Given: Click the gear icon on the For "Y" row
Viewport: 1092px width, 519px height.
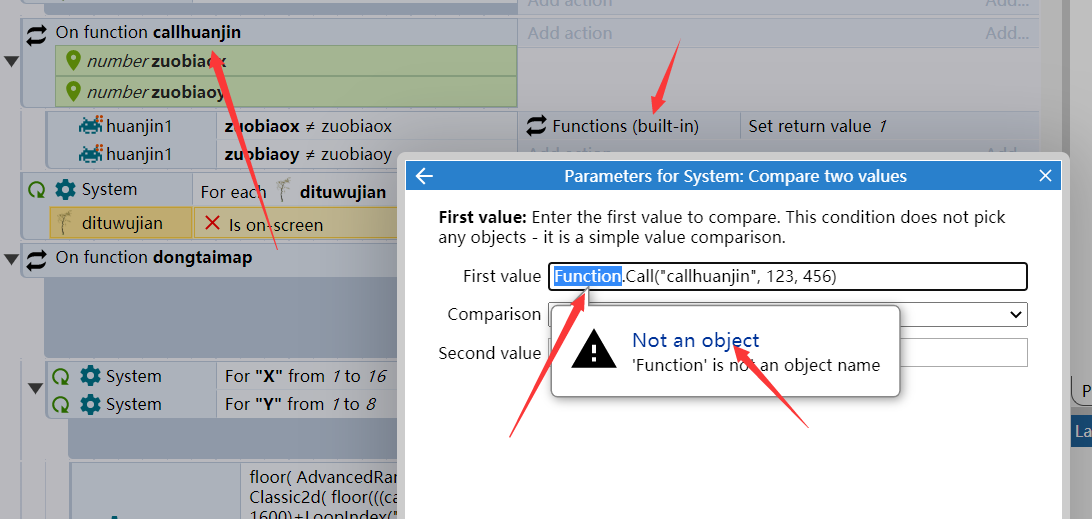Looking at the screenshot, I should (x=90, y=404).
